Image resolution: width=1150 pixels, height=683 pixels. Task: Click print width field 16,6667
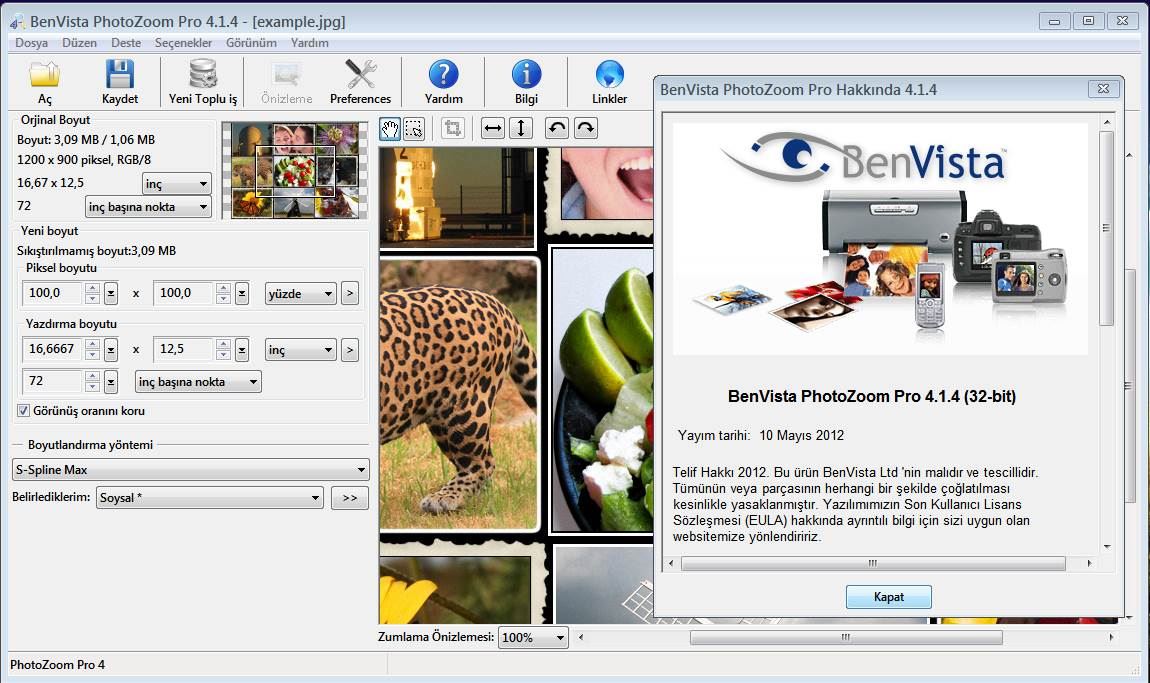coord(53,350)
